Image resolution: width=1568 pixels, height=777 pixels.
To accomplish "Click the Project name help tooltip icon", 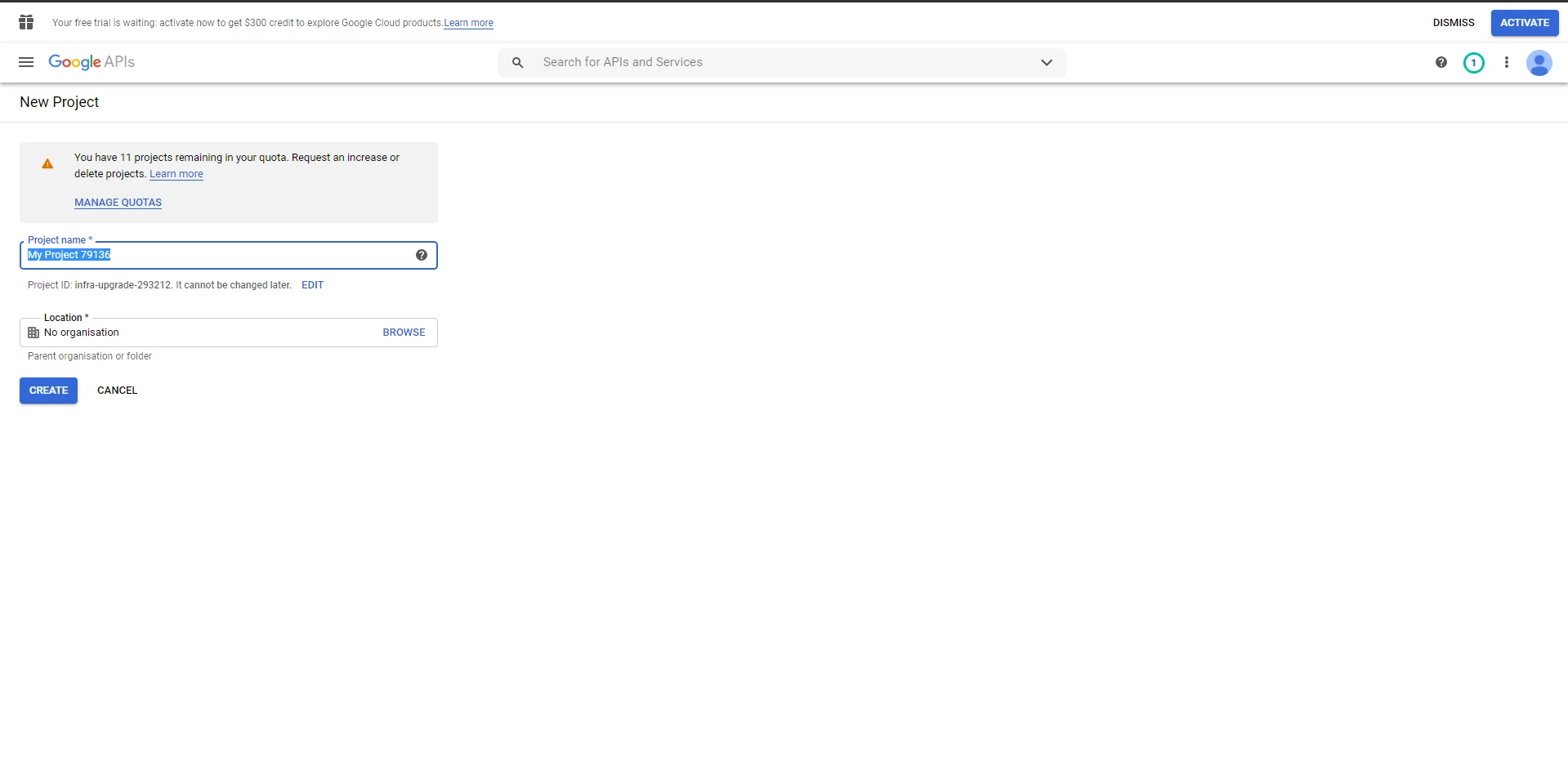I will click(x=421, y=255).
